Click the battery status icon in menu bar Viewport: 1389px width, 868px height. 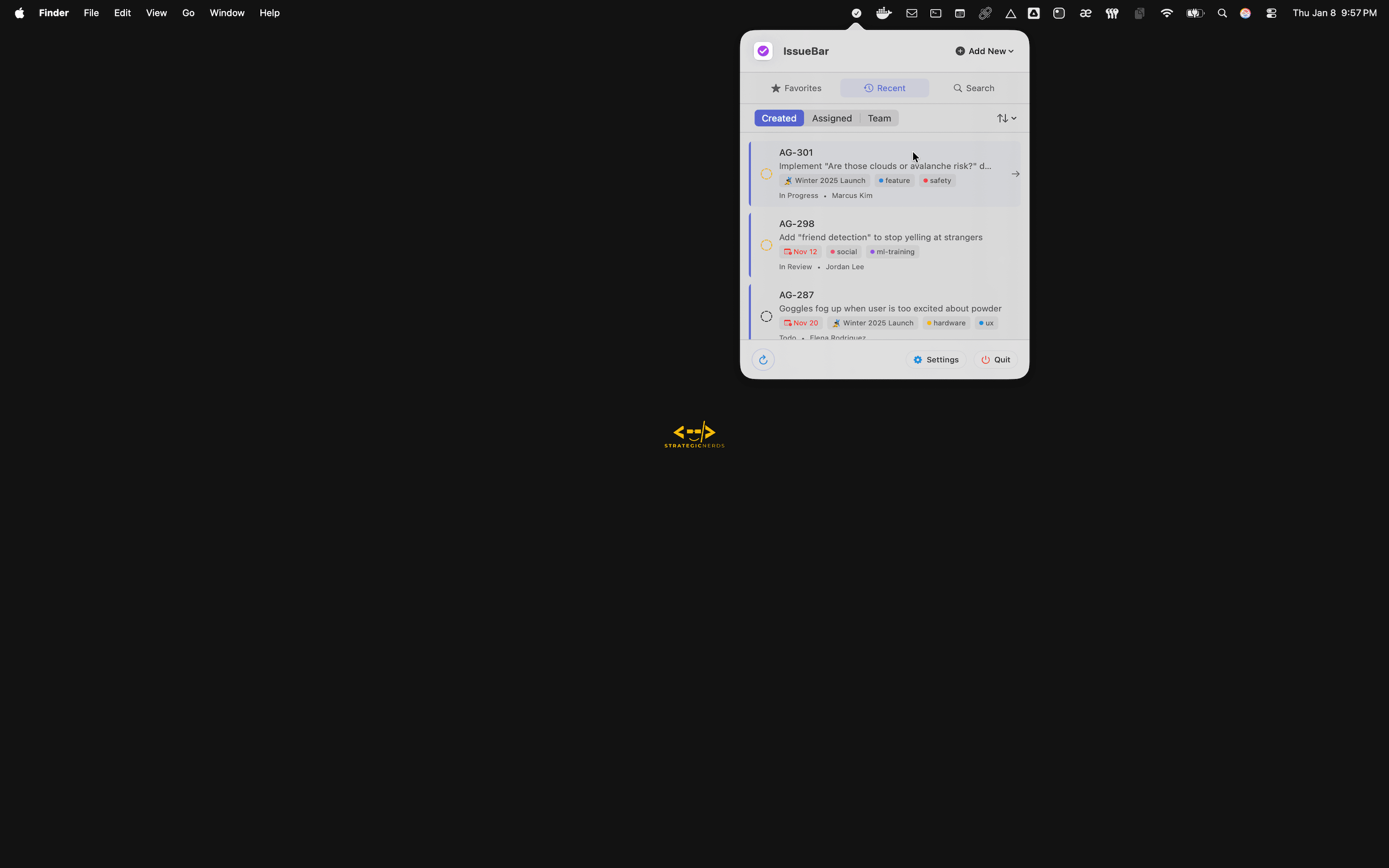click(x=1195, y=13)
